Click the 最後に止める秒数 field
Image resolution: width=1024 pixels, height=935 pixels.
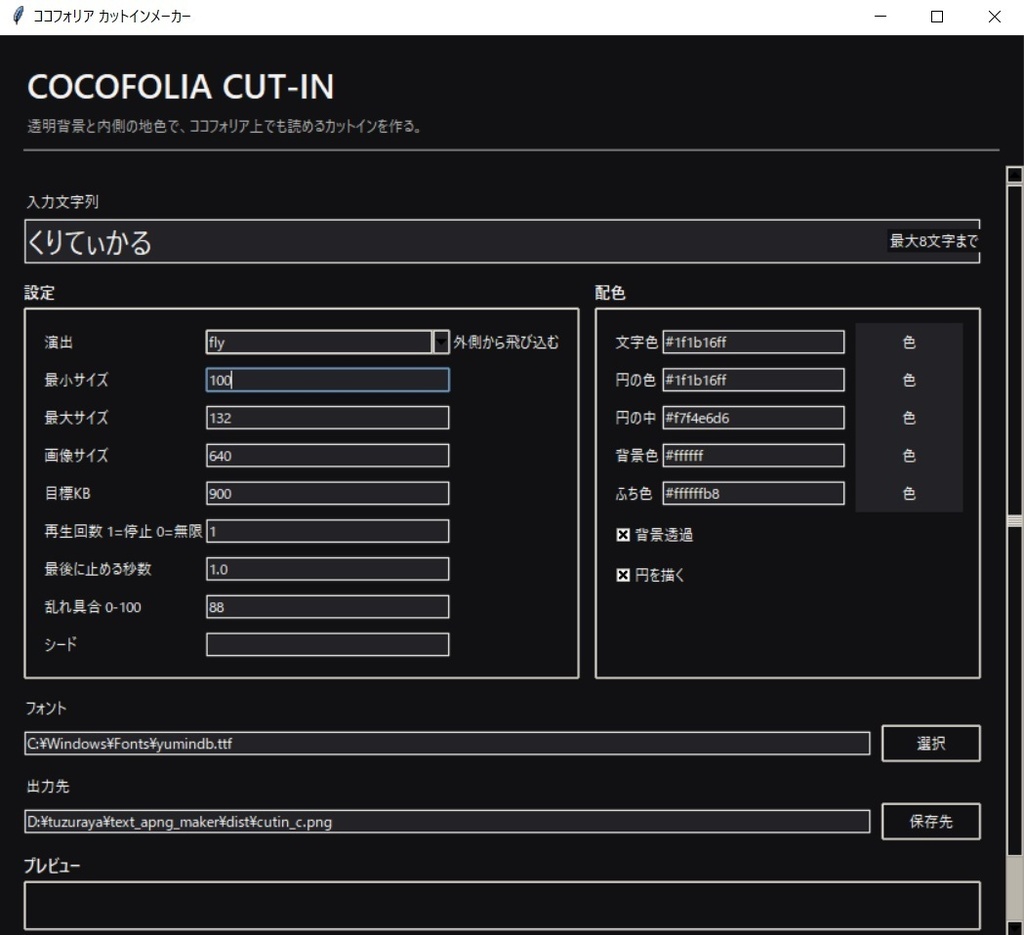[327, 569]
